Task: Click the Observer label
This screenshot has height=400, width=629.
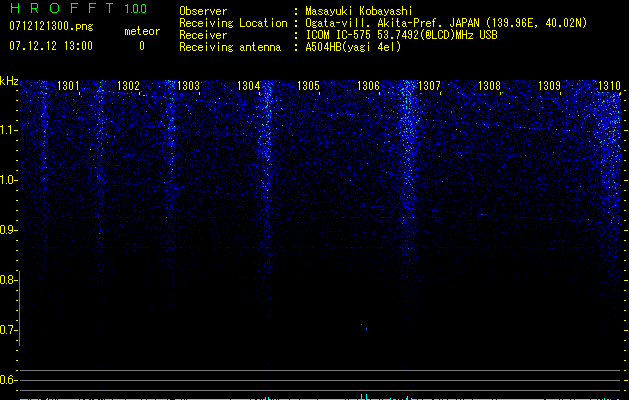Action: click(203, 11)
